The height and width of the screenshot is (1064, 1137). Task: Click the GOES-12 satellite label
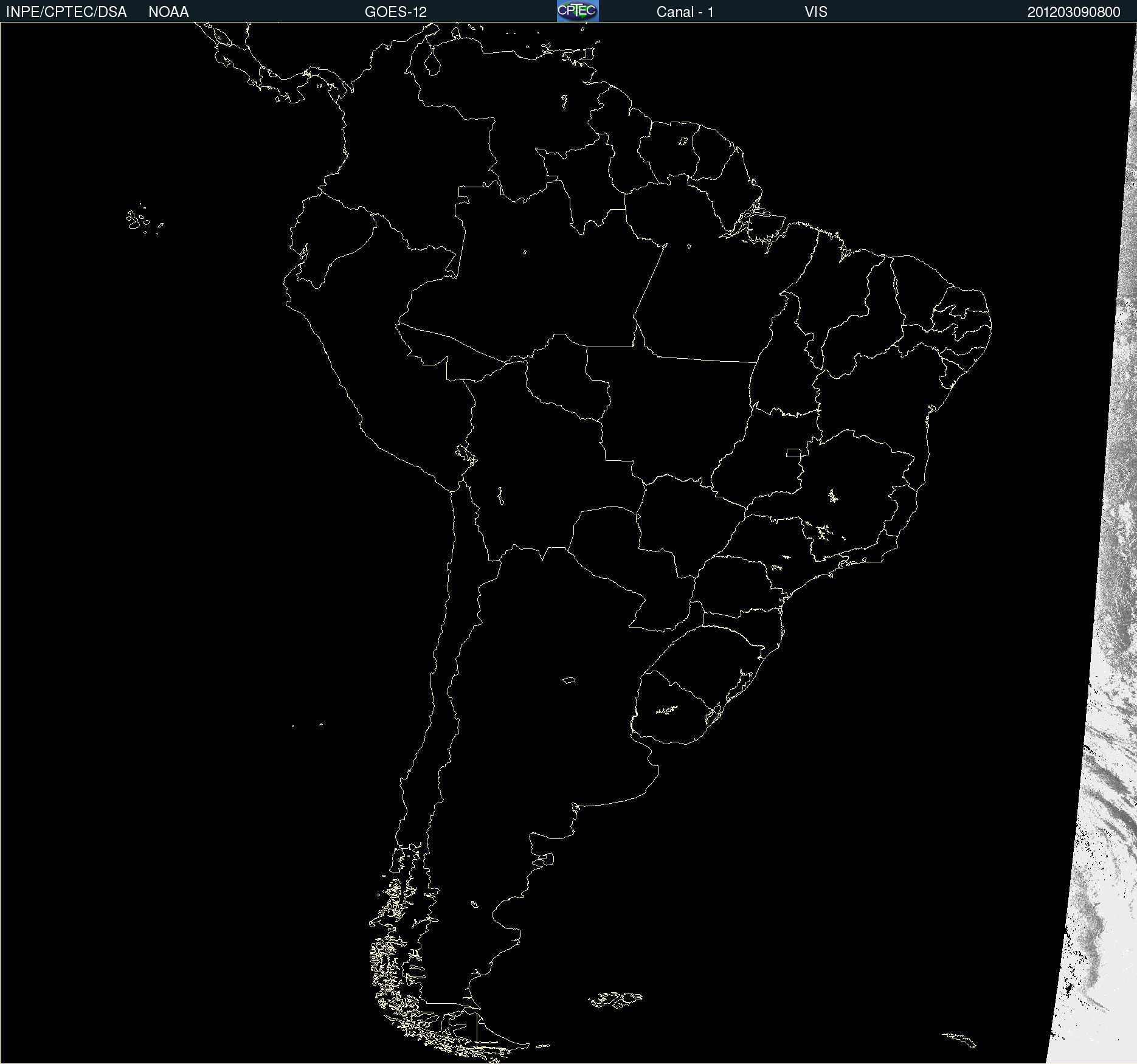pyautogui.click(x=396, y=12)
